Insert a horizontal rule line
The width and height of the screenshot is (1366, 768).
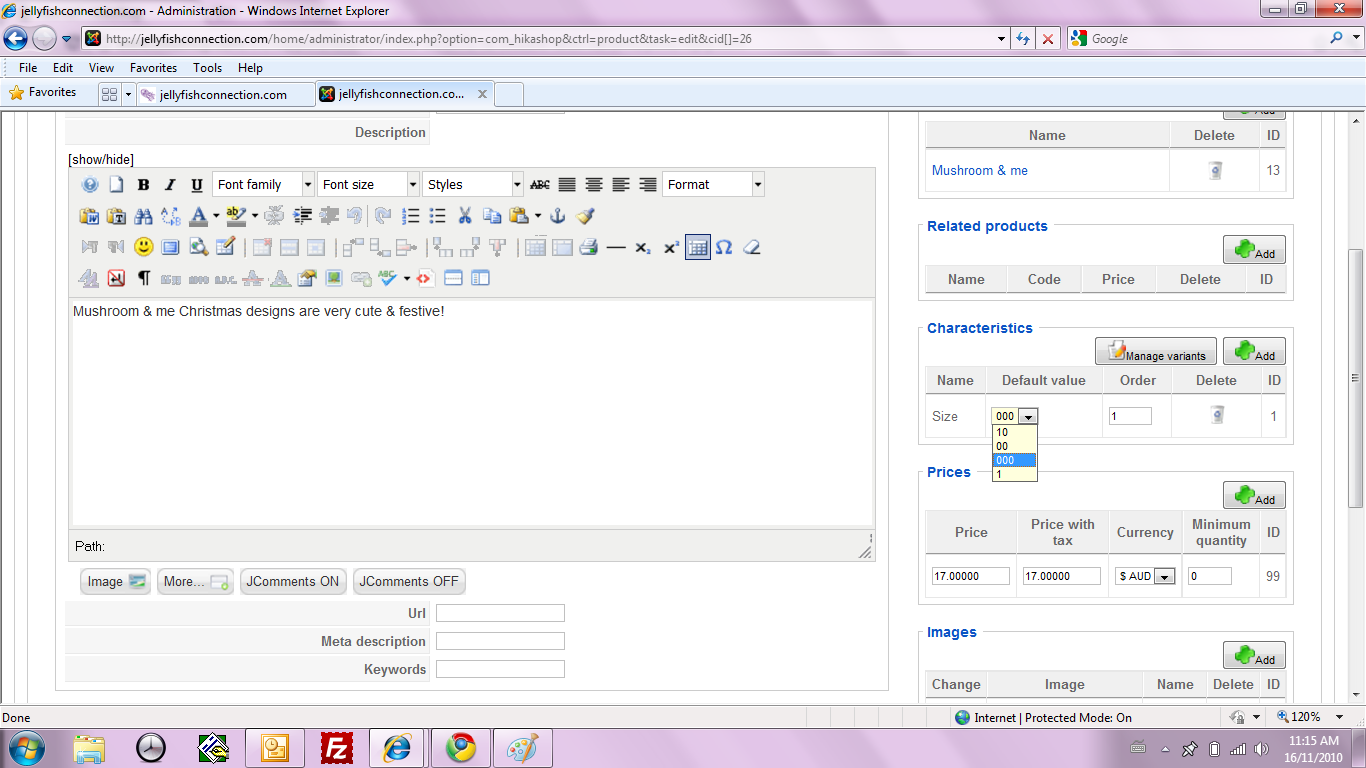(616, 247)
